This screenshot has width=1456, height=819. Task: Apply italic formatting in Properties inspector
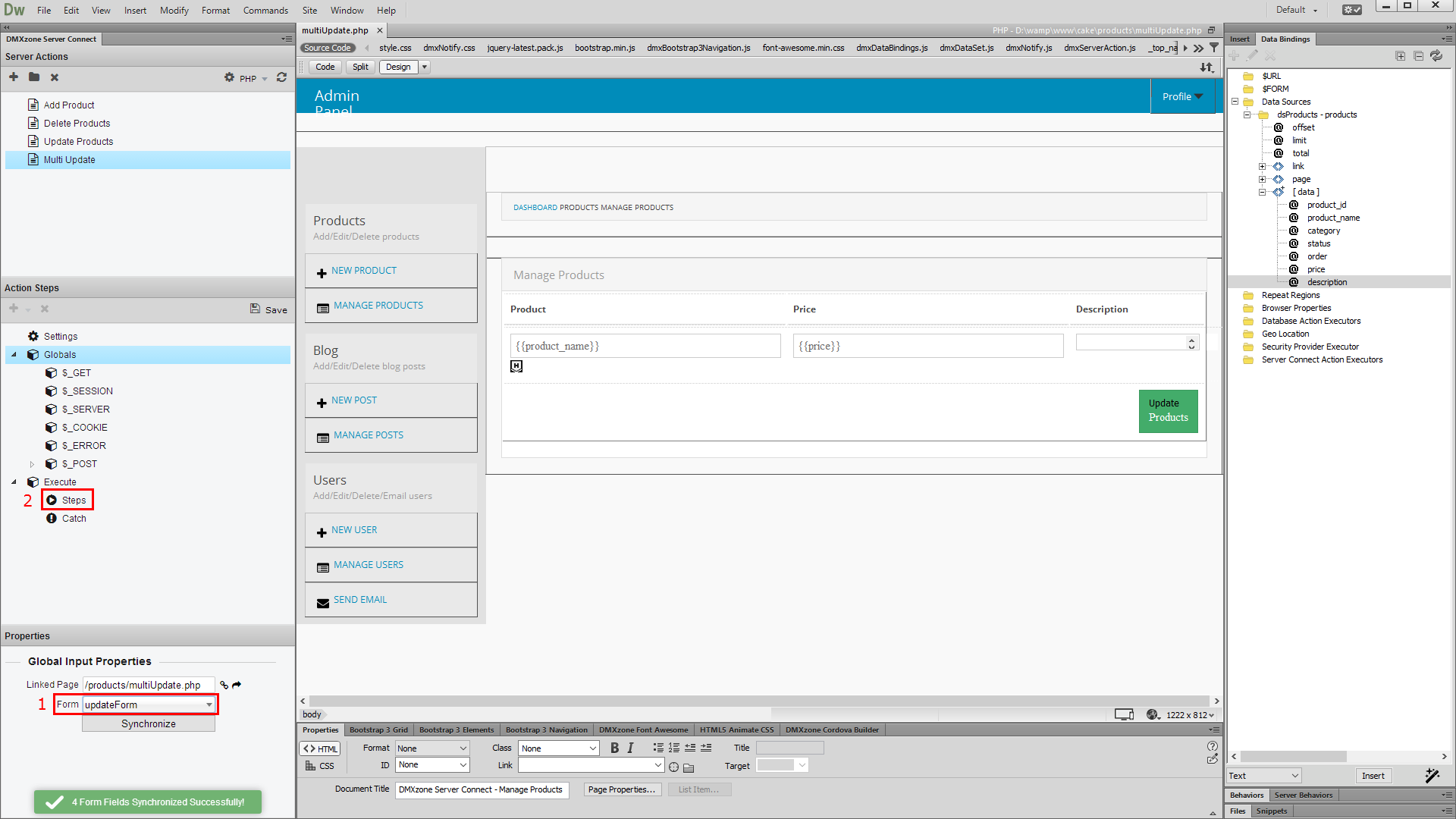click(x=630, y=748)
